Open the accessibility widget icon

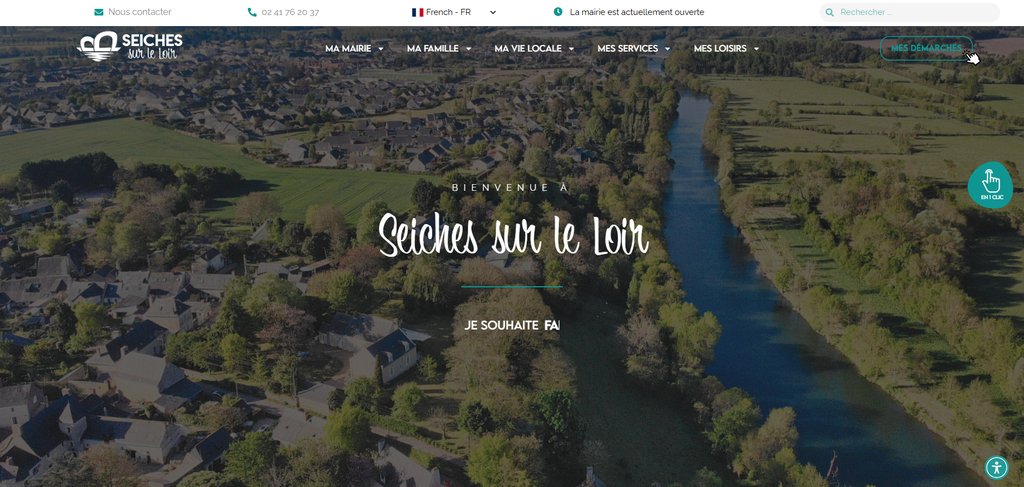(x=997, y=467)
